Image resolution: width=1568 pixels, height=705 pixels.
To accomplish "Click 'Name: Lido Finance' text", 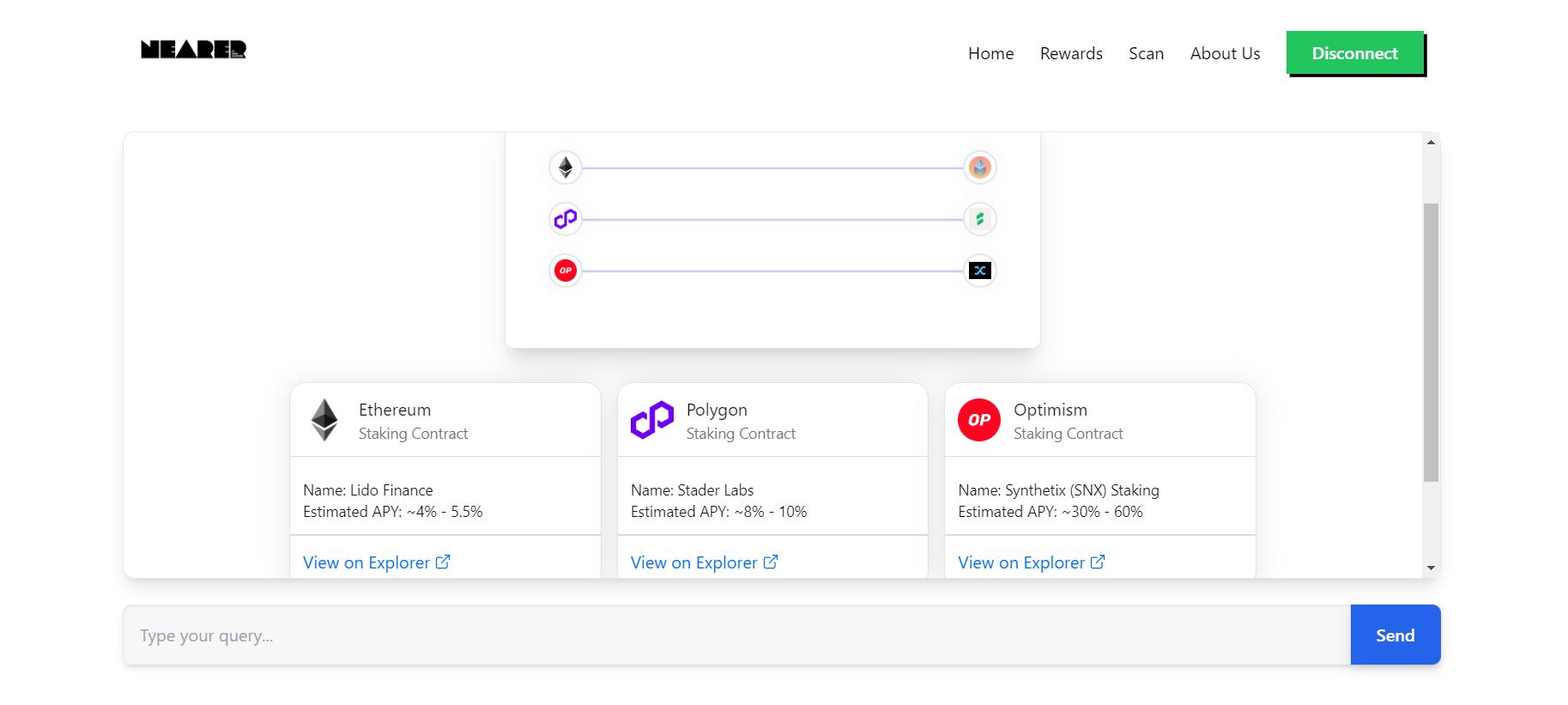I will click(368, 490).
